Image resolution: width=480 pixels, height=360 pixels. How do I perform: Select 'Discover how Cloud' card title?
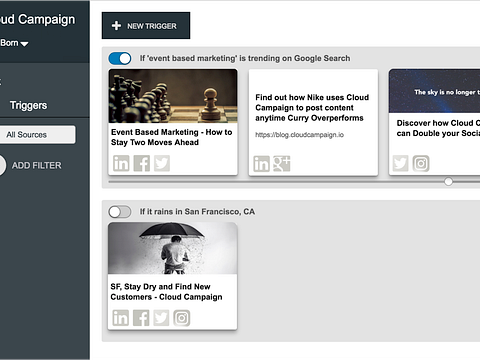click(x=438, y=128)
